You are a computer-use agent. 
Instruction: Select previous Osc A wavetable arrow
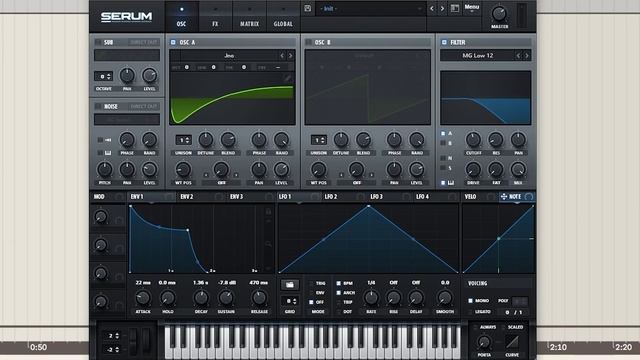point(282,56)
